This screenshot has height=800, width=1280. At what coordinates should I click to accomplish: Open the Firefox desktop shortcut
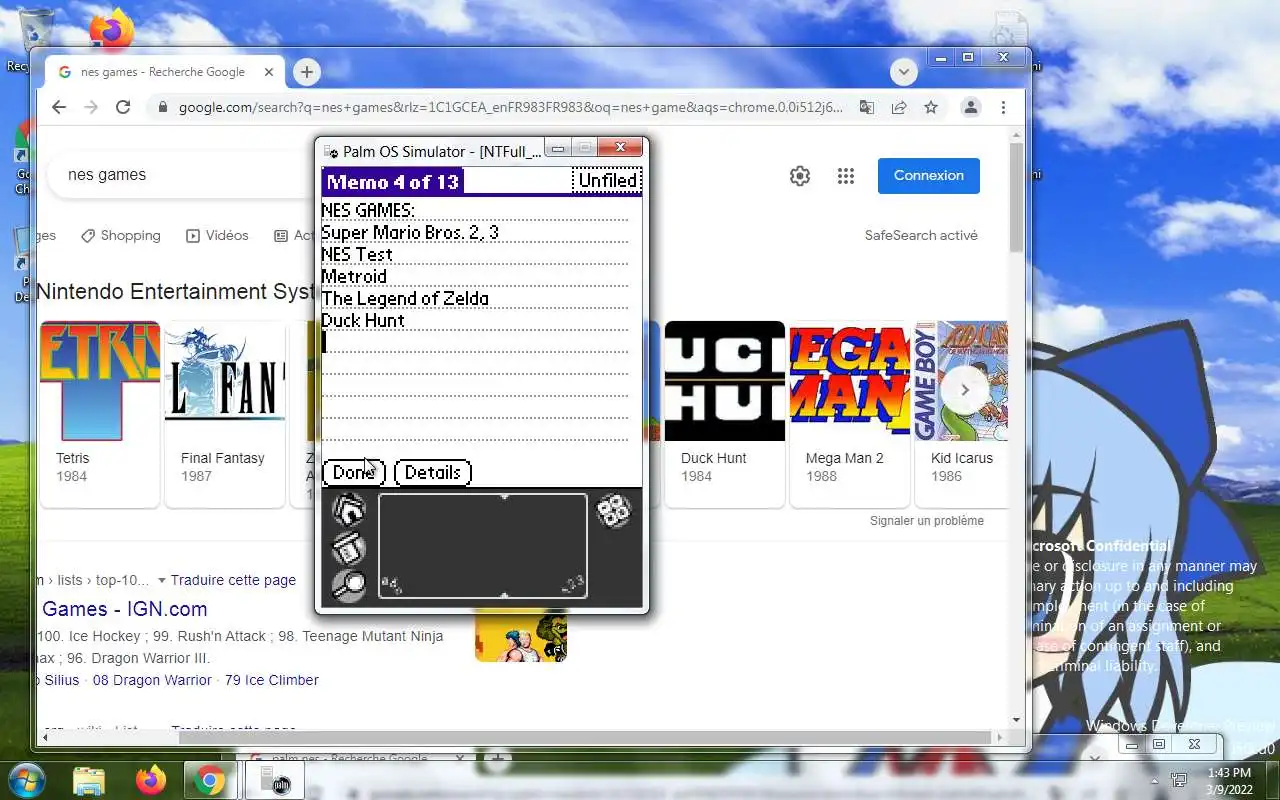pyautogui.click(x=111, y=28)
